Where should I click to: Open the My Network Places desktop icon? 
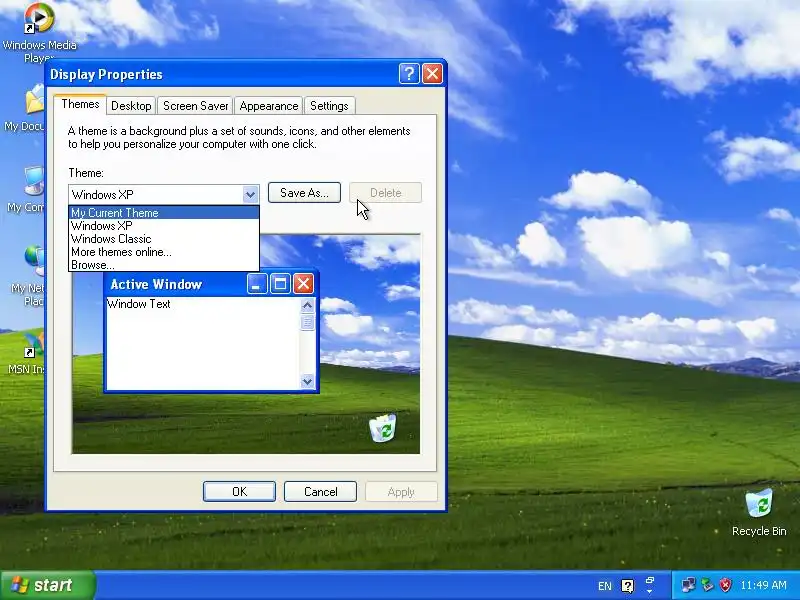27,276
